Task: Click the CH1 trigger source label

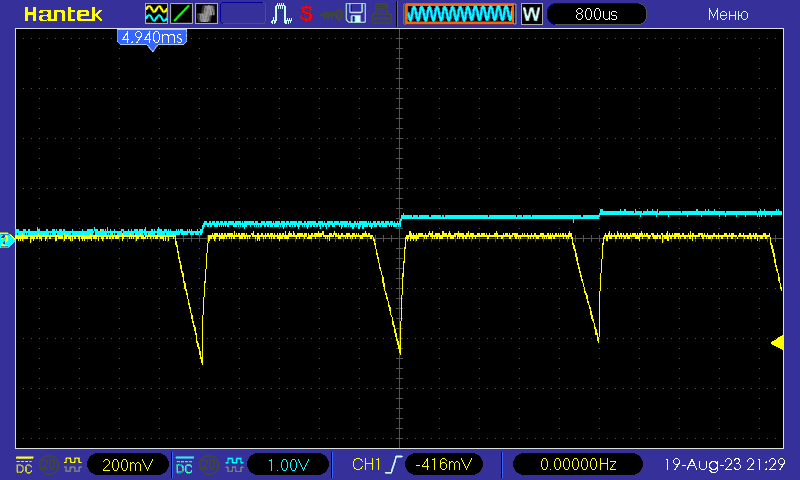Action: click(x=366, y=465)
